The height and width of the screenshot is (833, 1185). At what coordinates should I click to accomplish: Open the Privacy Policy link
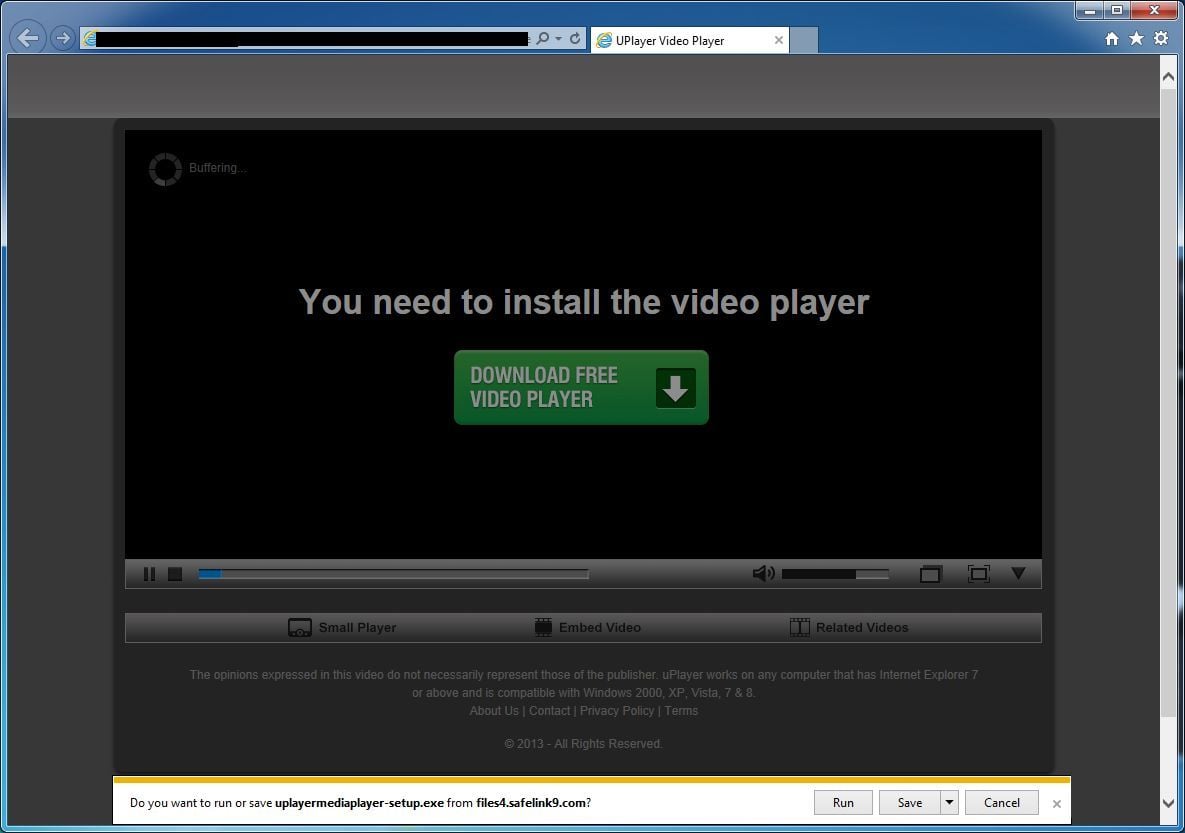(x=616, y=710)
